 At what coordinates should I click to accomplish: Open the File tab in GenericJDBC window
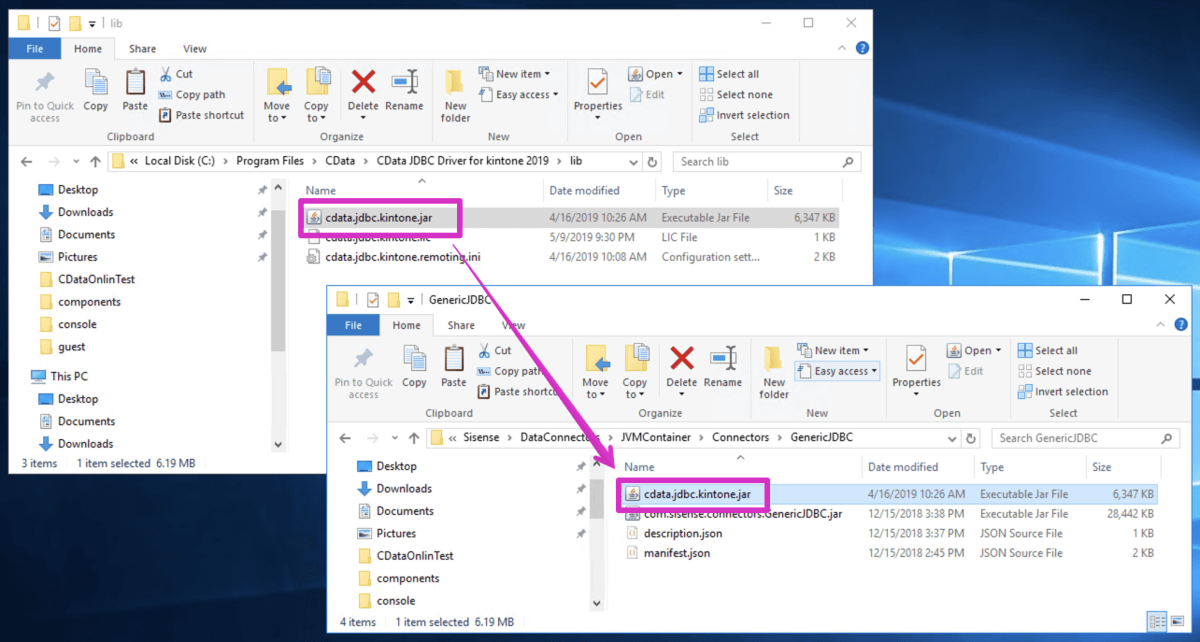tap(354, 325)
